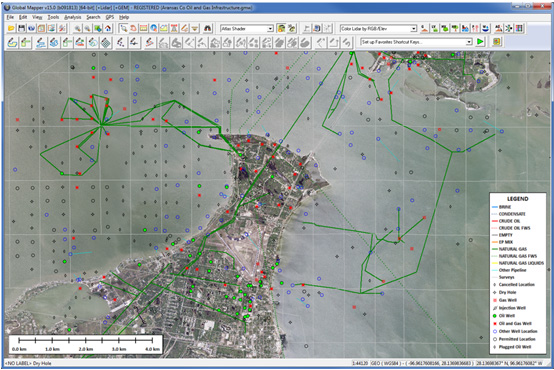Image resolution: width=554 pixels, height=370 pixels.
Task: Open the online data globe icon
Action: pyautogui.click(x=31, y=28)
